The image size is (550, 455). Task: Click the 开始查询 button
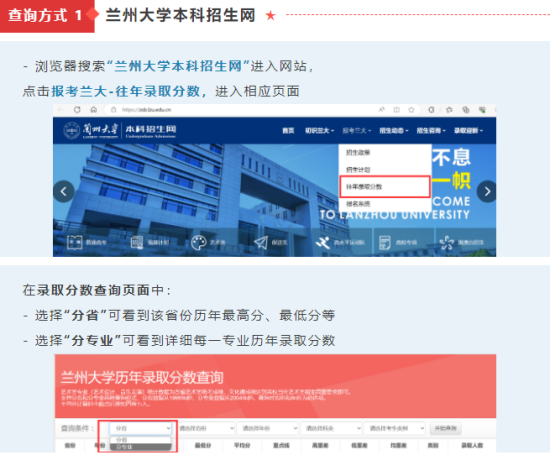(x=445, y=428)
